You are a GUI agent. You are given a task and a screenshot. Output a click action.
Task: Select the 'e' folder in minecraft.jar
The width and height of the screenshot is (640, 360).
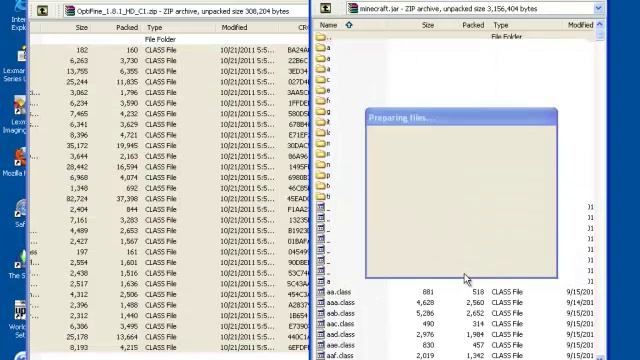coord(321,90)
